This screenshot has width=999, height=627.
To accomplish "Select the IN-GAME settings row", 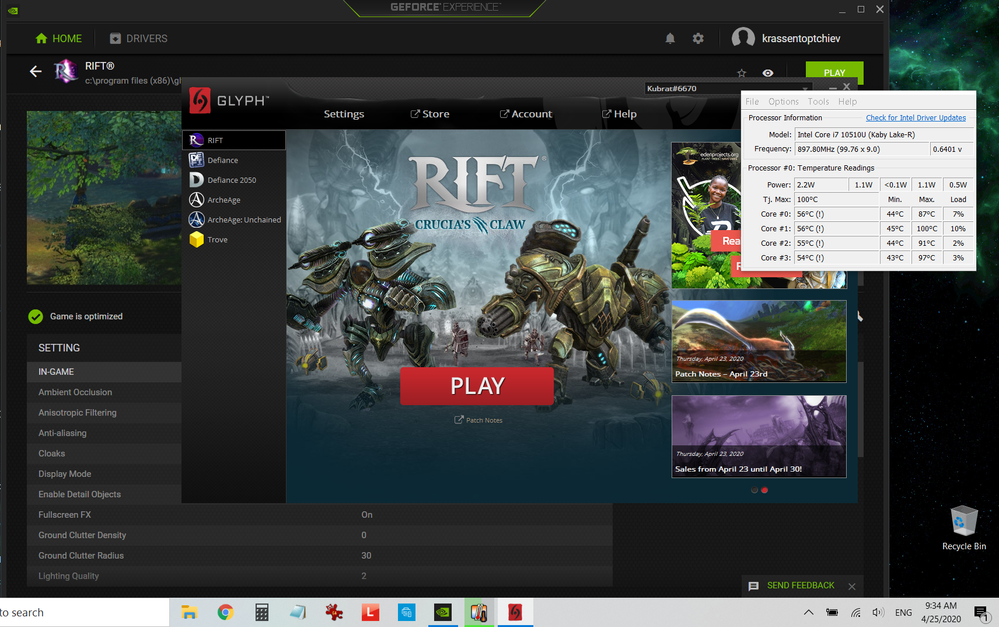I will (x=104, y=371).
